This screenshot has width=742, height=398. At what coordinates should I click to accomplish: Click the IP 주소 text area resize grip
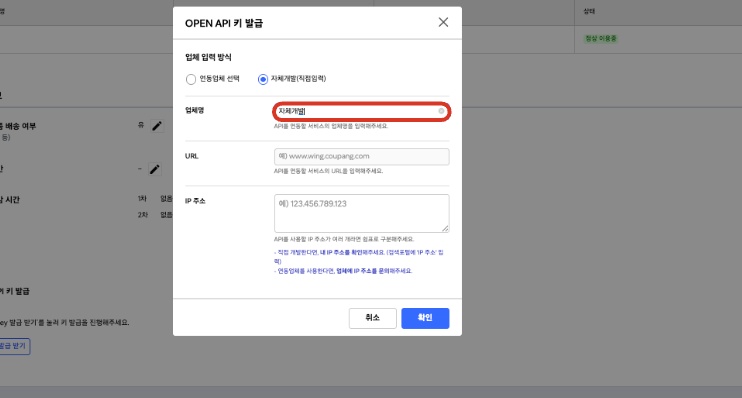point(445,229)
